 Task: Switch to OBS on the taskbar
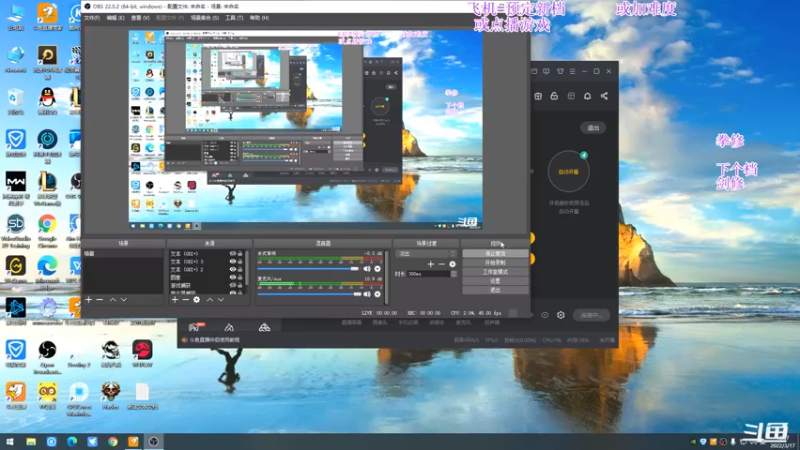point(154,442)
